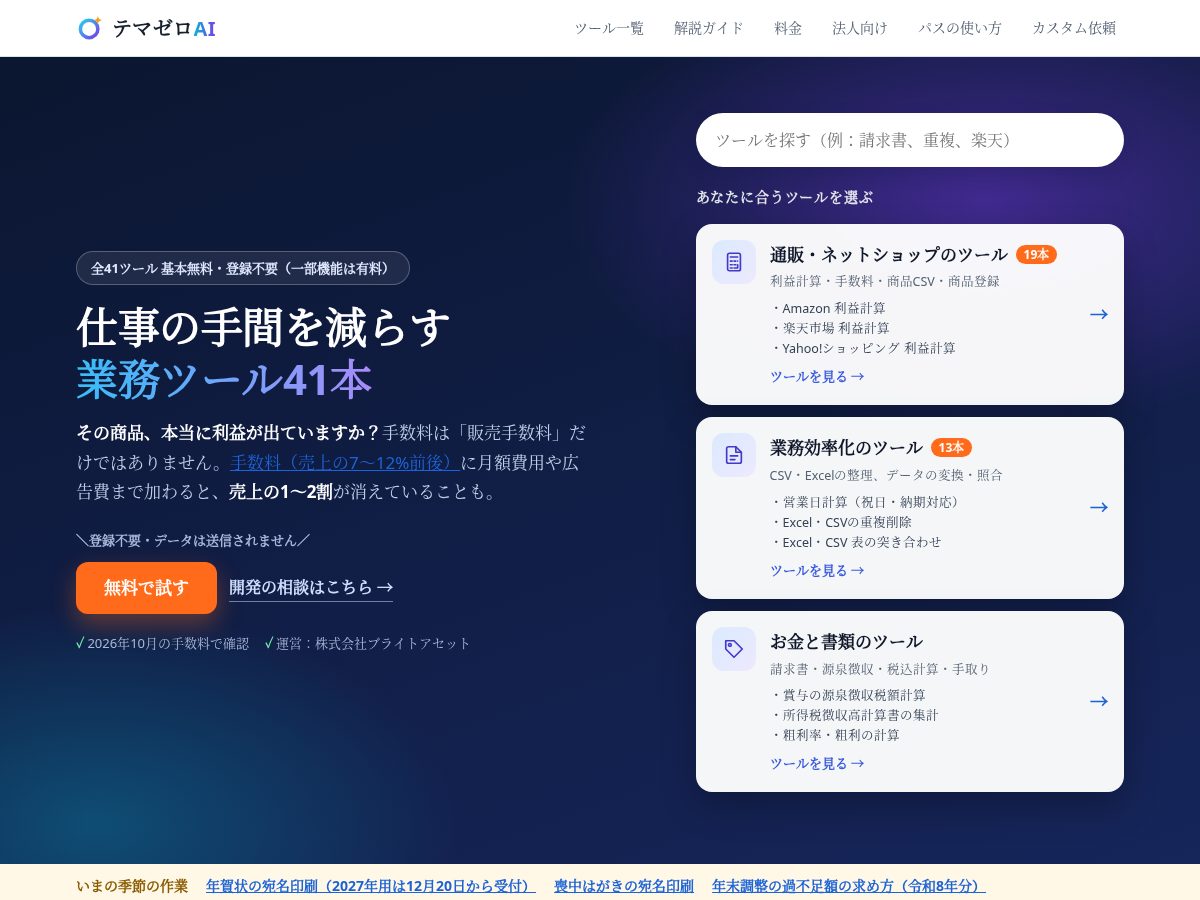Click the arrow on お金と書類のツール card
The image size is (1200, 900).
click(1099, 701)
